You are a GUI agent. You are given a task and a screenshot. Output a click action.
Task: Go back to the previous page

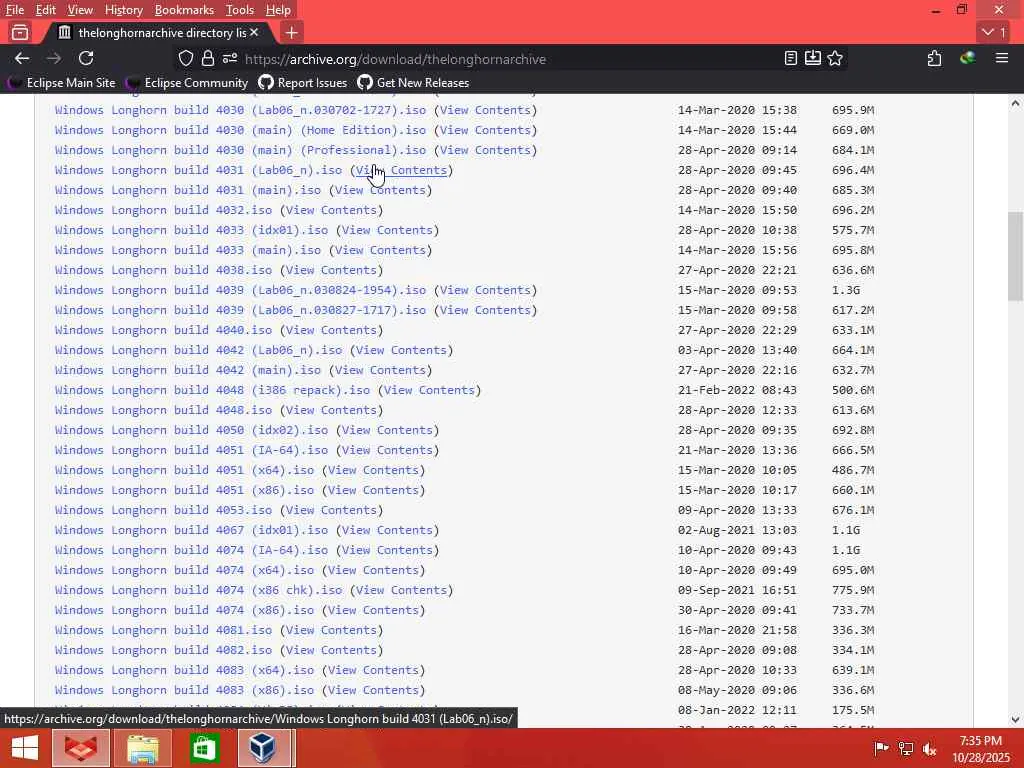(22, 59)
